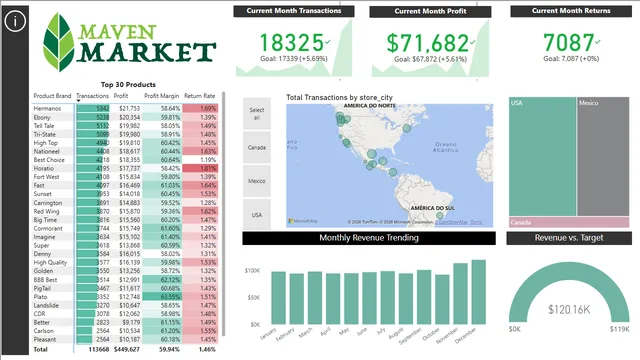Filter by Mexico slicer button
This screenshot has width=640, height=360.
pos(257,181)
